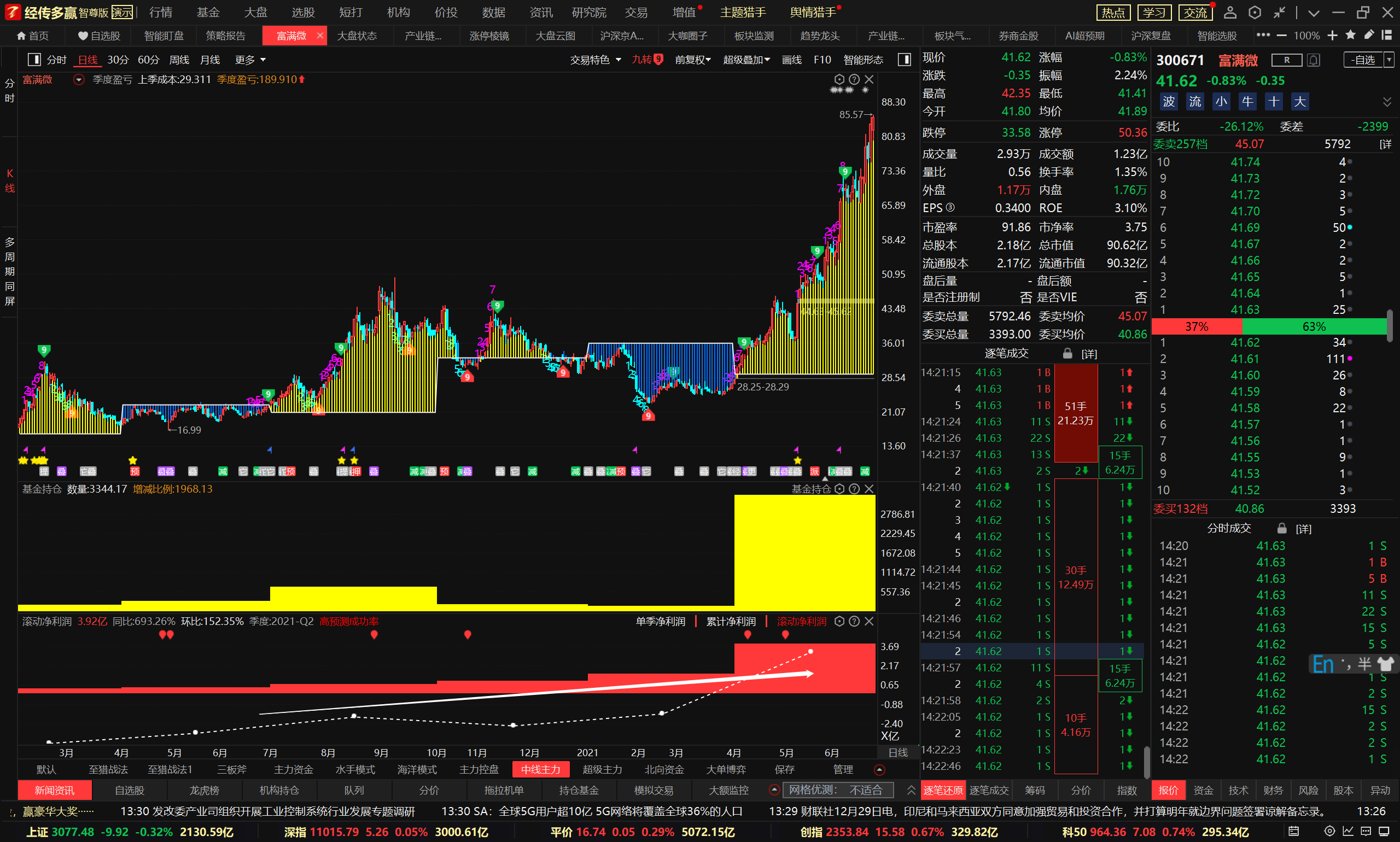Image resolution: width=1400 pixels, height=842 pixels.
Task: Open the 超级叠加 dropdown
Action: coord(746,60)
